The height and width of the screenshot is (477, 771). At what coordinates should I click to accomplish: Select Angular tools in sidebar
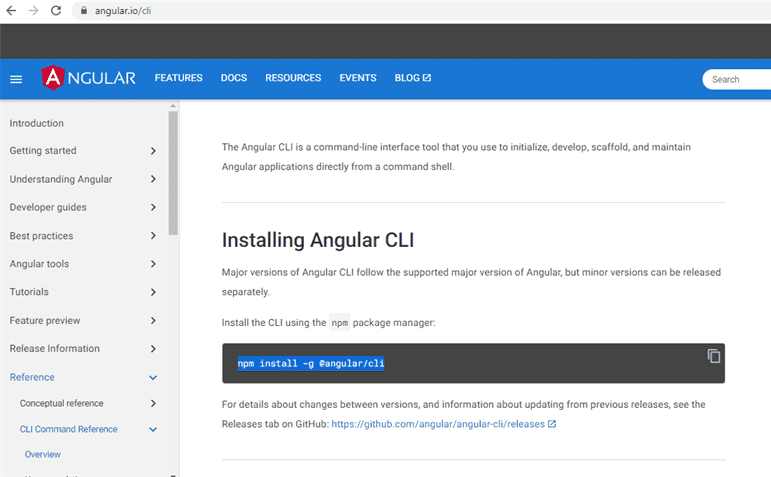[x=39, y=264]
